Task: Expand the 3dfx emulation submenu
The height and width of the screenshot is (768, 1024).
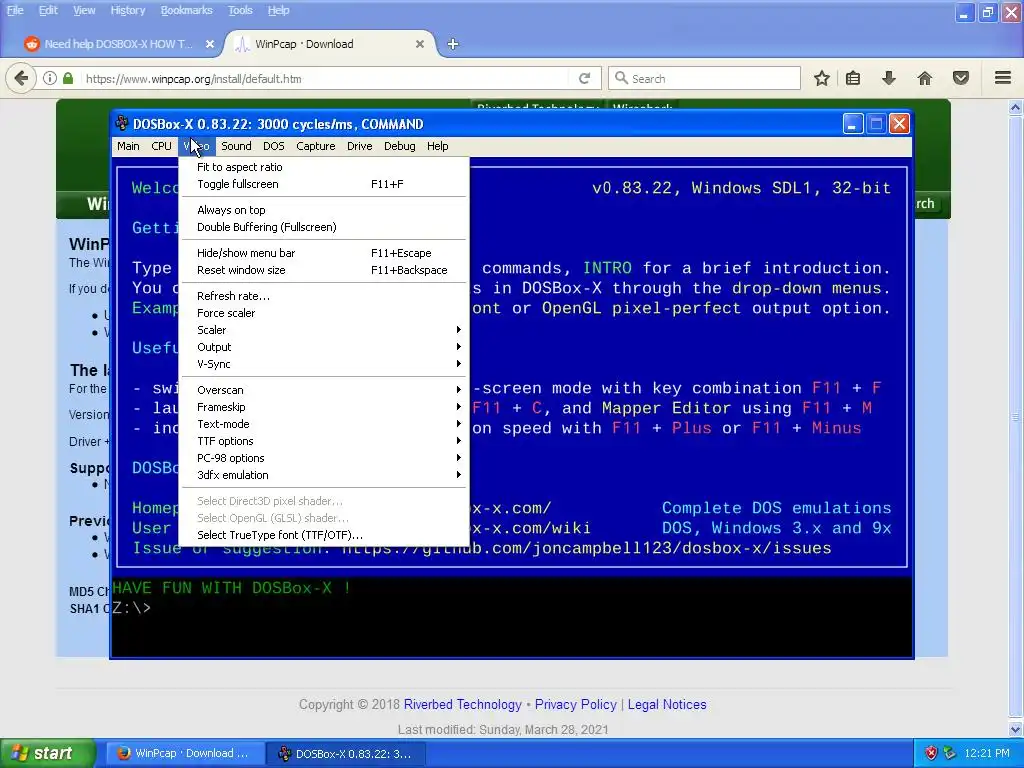Action: click(x=324, y=475)
